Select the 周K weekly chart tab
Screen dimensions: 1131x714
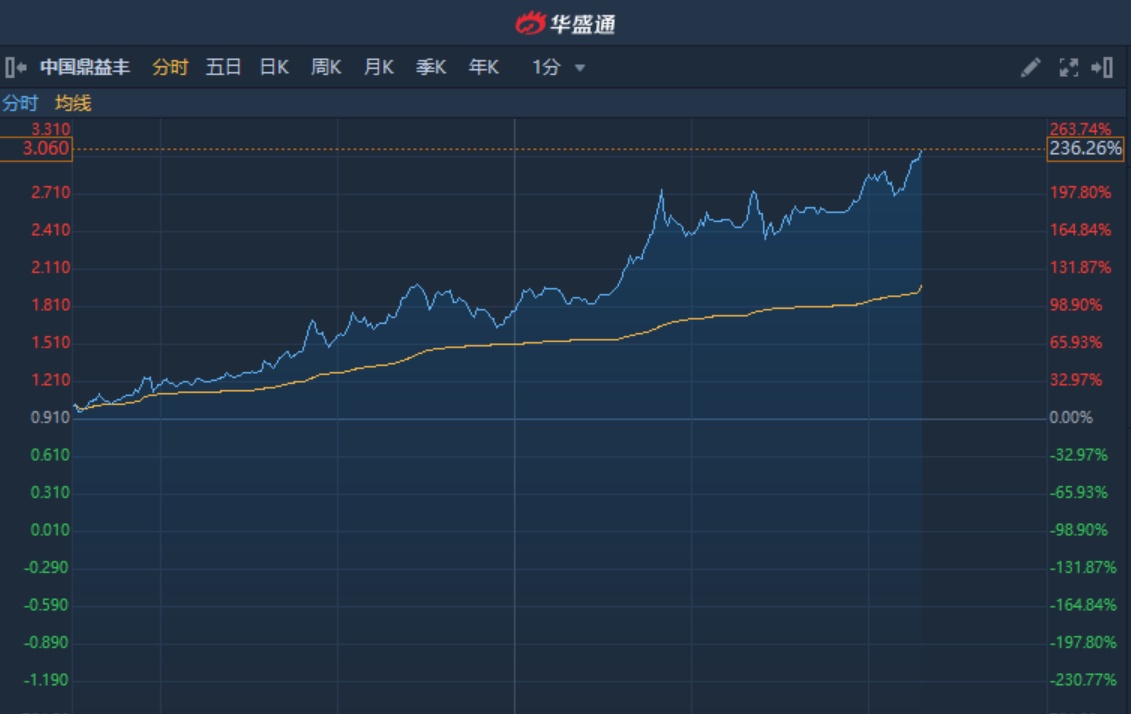(x=326, y=68)
